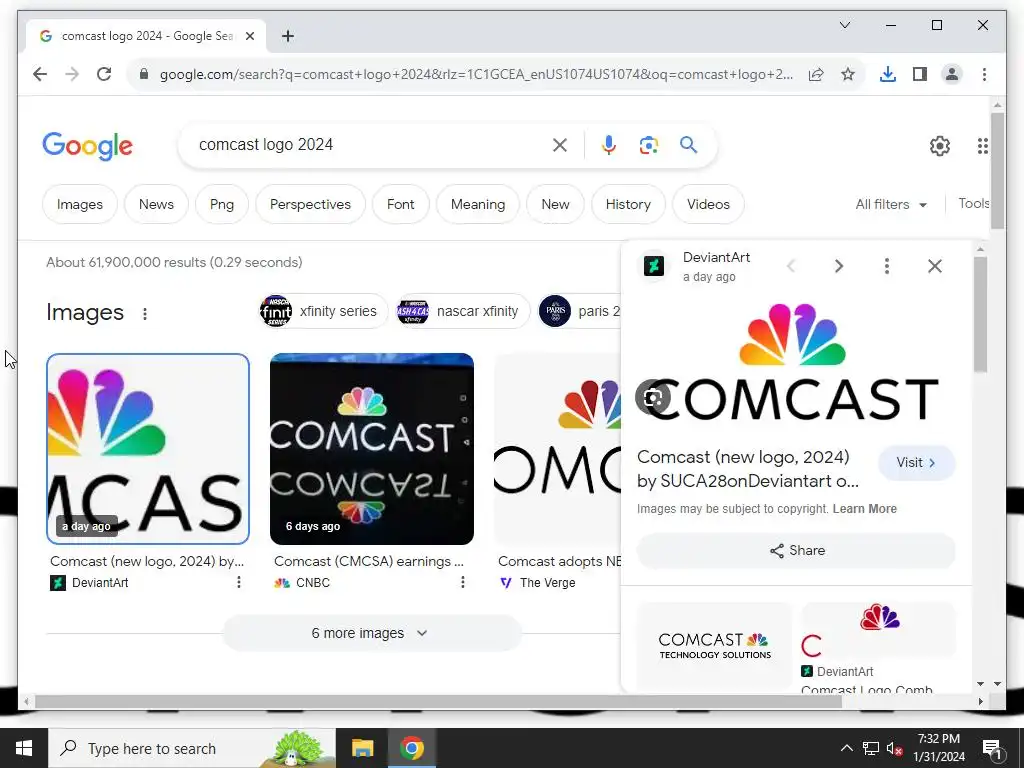Image resolution: width=1024 pixels, height=768 pixels.
Task: Select the Perspectives filter chip
Action: pyautogui.click(x=310, y=204)
